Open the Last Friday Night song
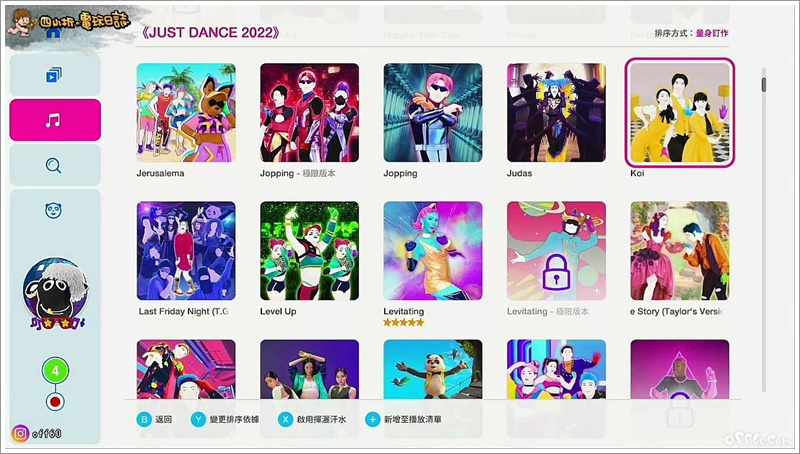Screen dimensions: 800x454 click(x=186, y=250)
